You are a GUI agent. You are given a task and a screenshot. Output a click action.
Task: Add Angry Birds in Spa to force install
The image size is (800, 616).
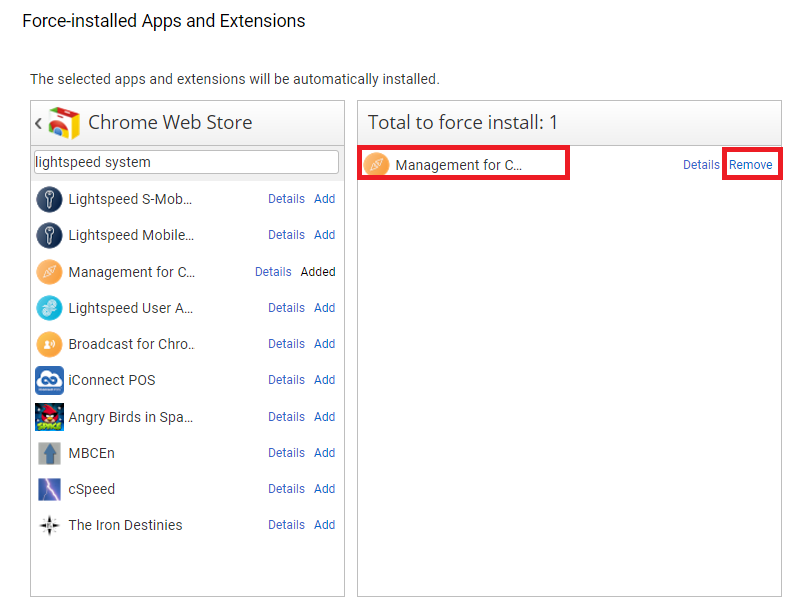tap(324, 417)
